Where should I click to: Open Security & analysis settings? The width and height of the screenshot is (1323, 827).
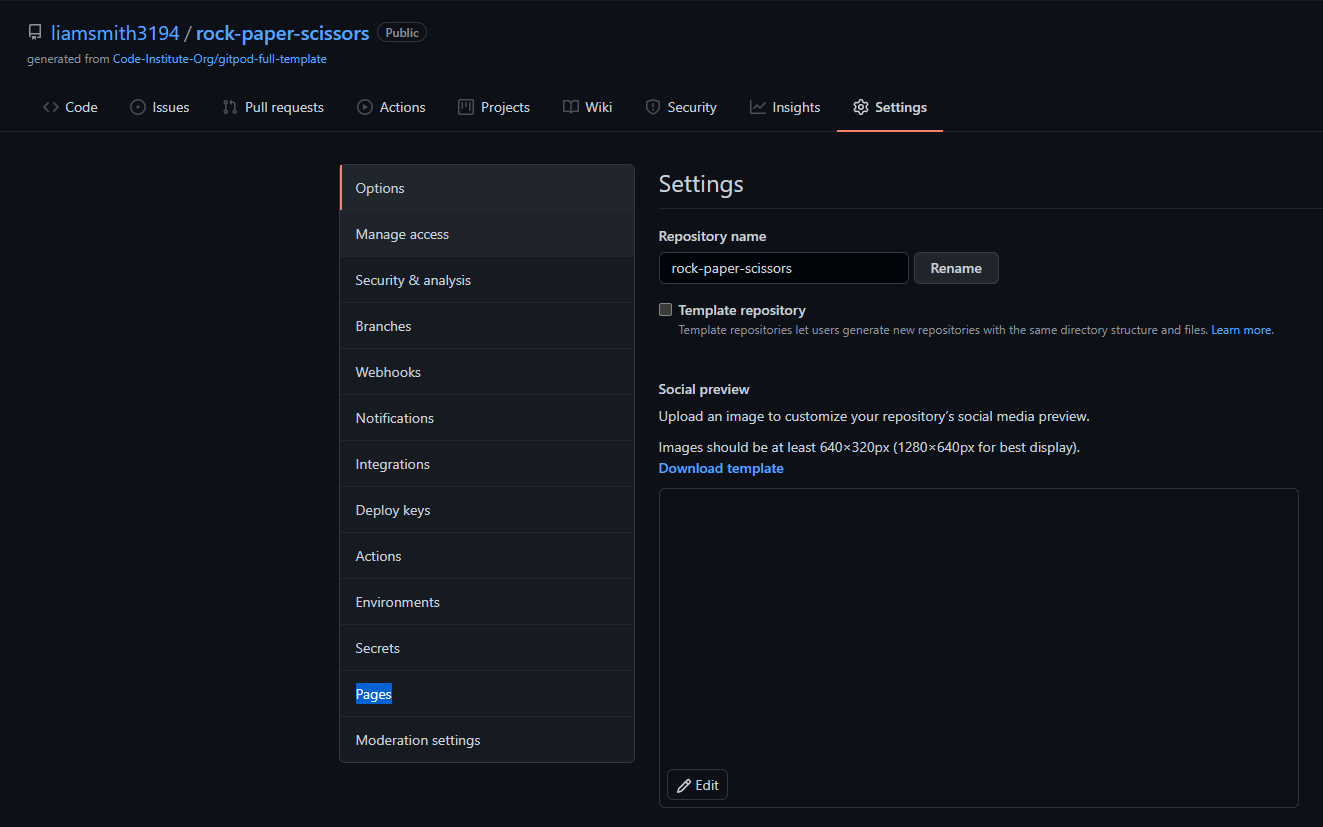[487, 280]
